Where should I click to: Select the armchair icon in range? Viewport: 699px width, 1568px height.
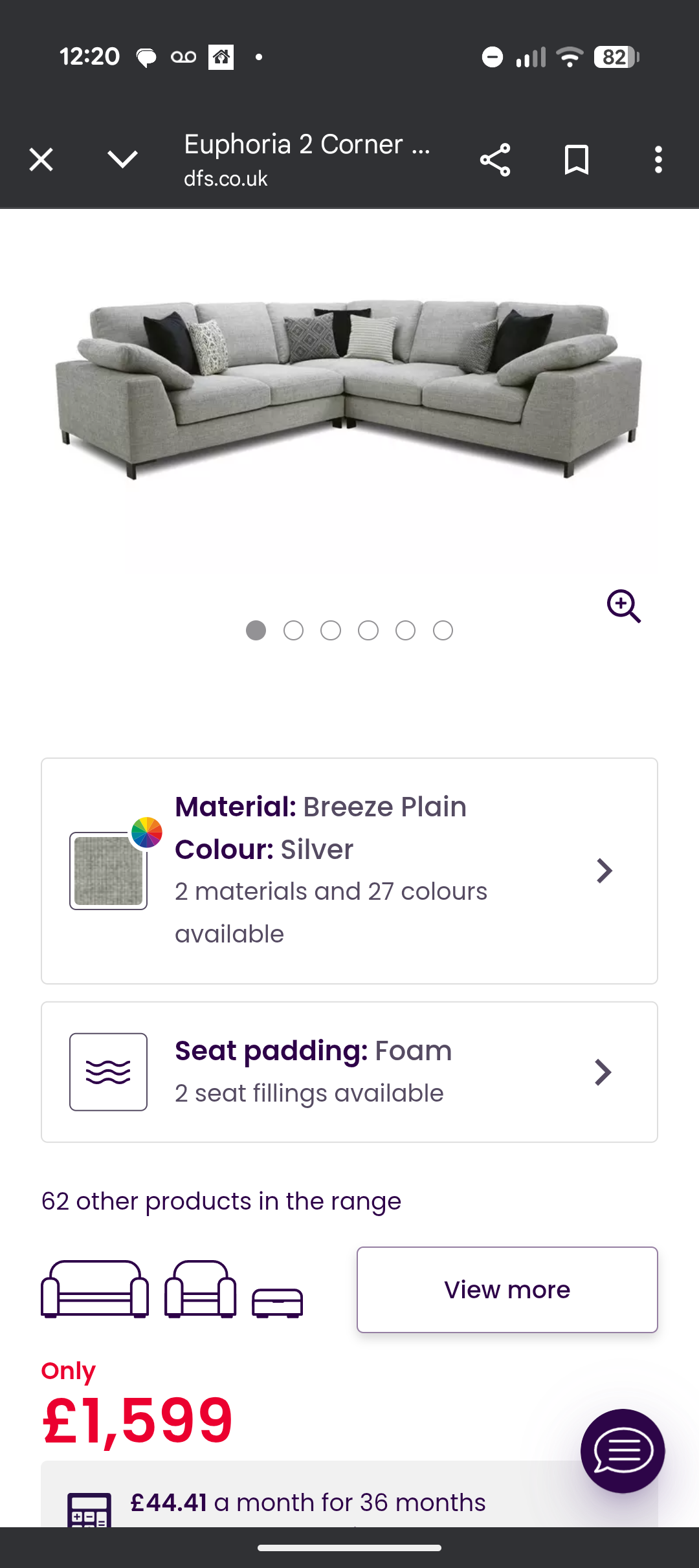click(200, 1289)
